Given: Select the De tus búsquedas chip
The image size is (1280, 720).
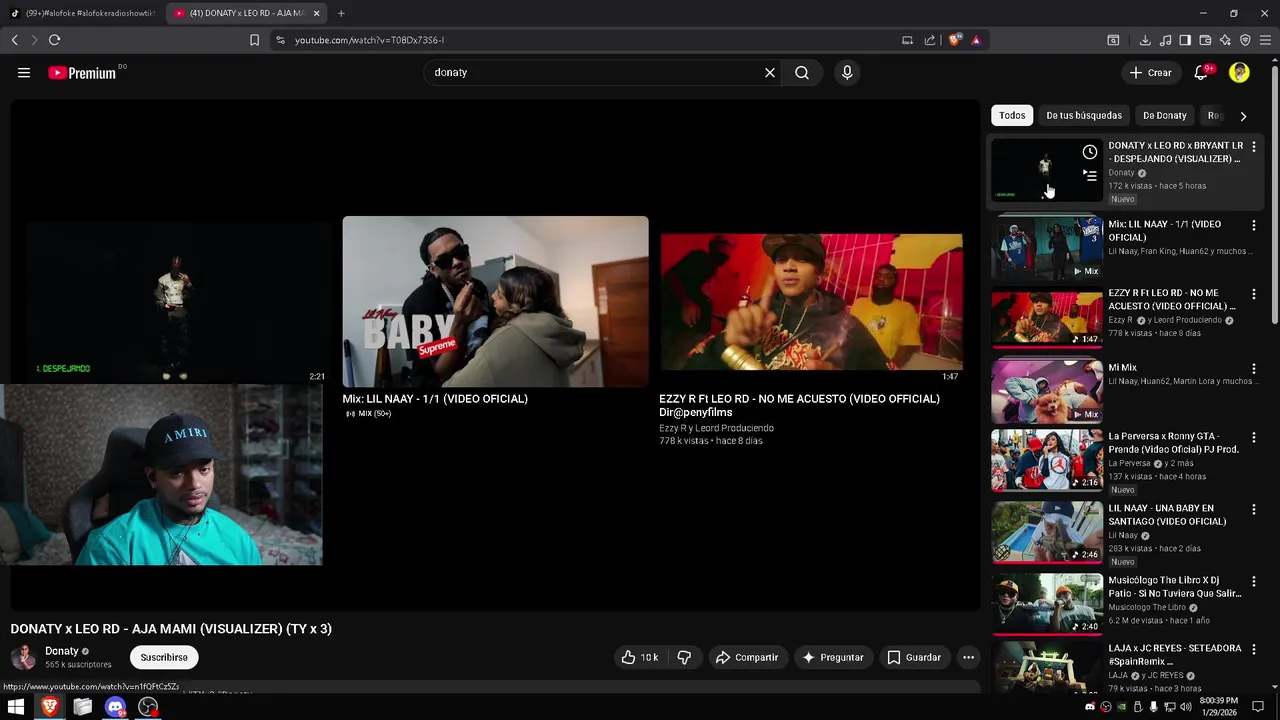Looking at the screenshot, I should (1084, 115).
